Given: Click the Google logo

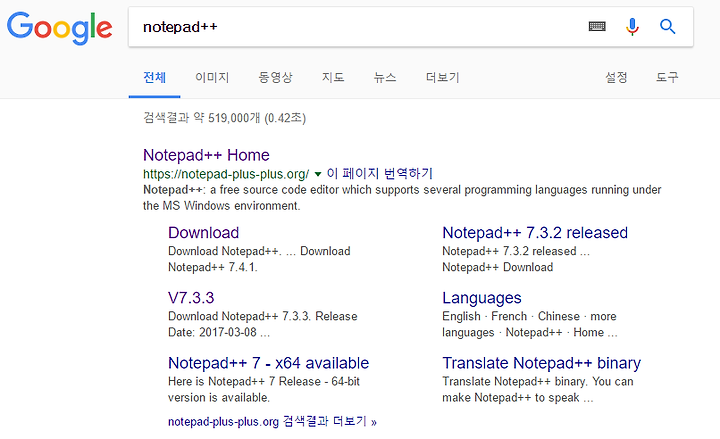Looking at the screenshot, I should click(x=59, y=28).
